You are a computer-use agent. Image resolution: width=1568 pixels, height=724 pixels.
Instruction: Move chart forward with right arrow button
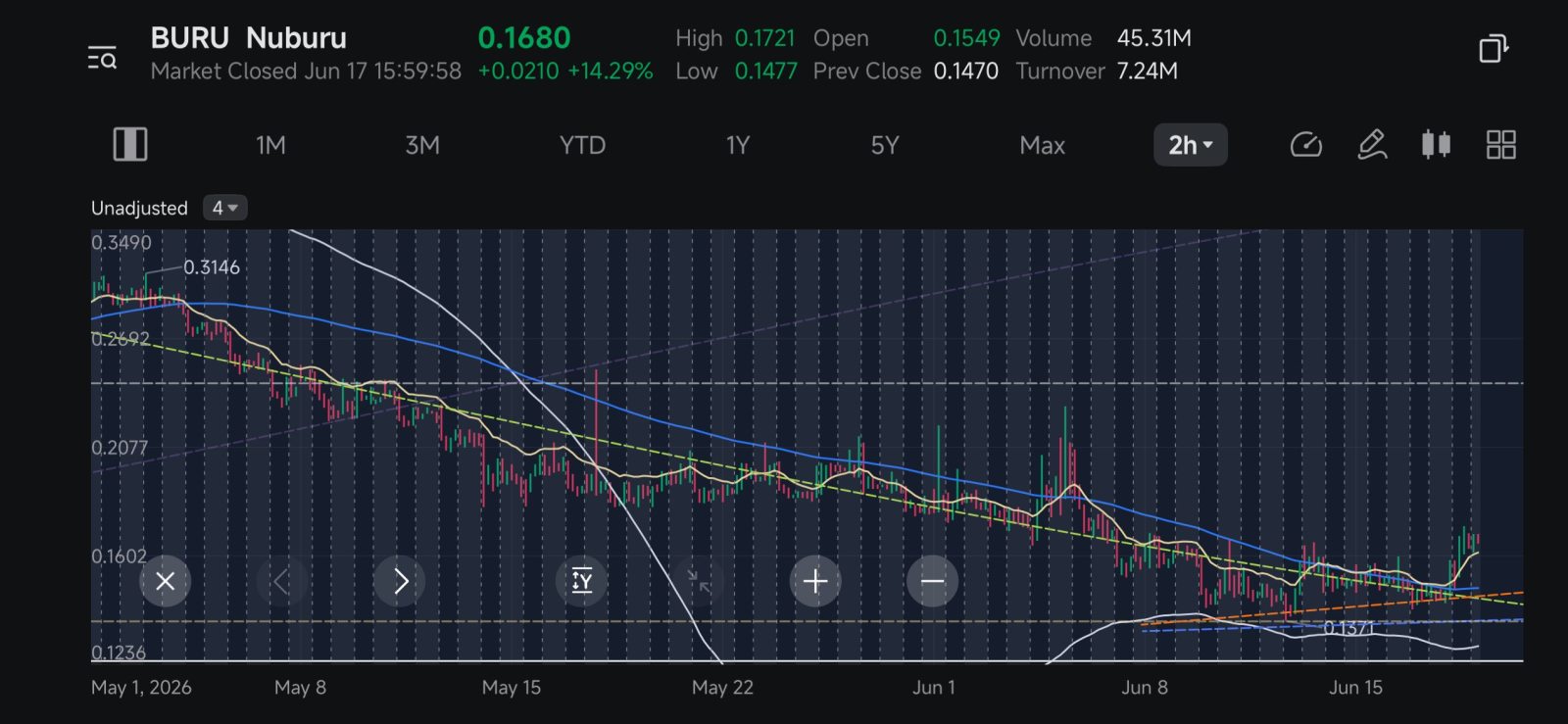pos(400,581)
